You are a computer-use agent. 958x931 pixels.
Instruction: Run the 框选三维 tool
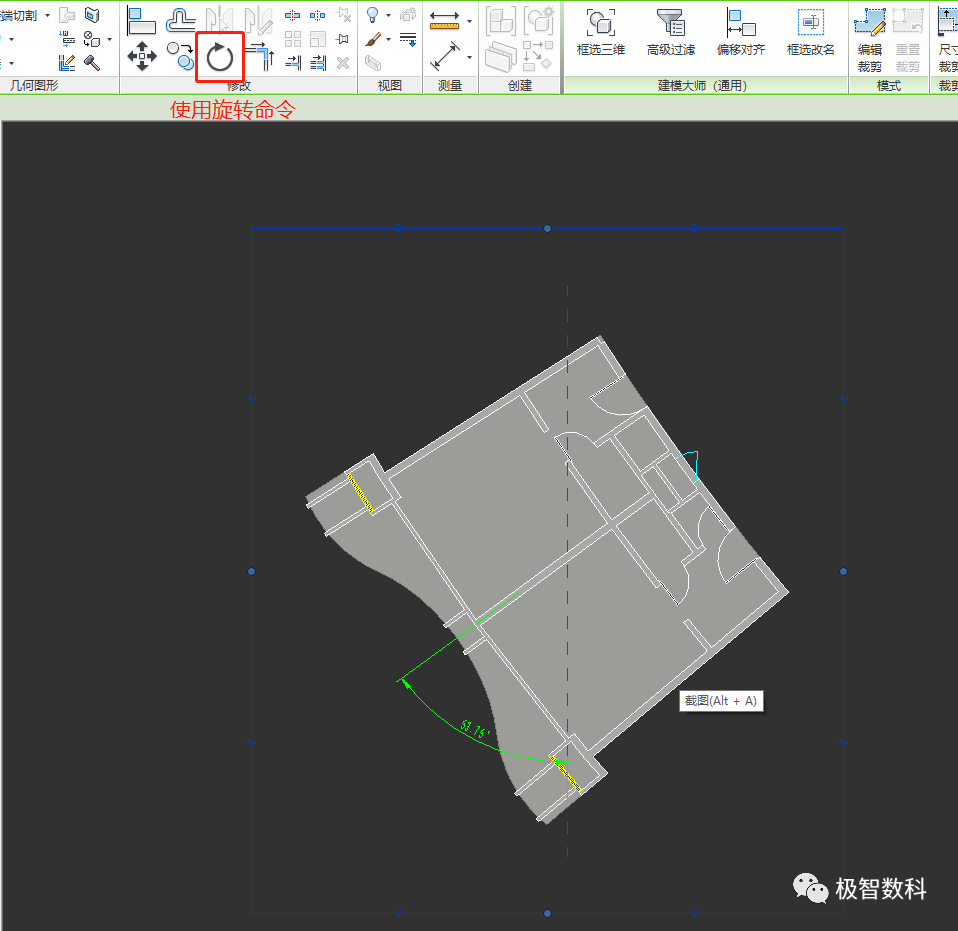[x=601, y=32]
